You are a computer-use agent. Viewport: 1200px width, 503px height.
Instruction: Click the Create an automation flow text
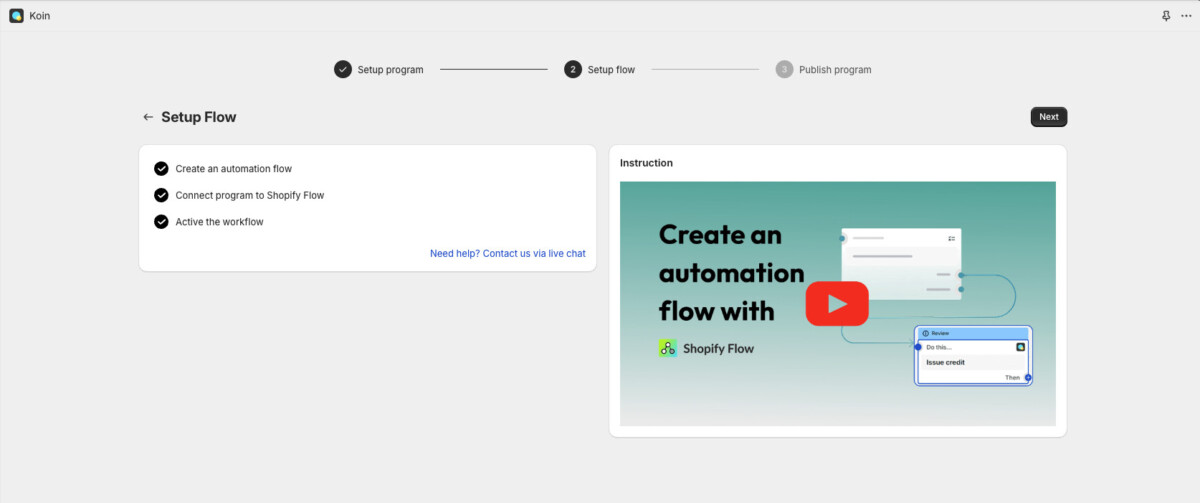coord(234,169)
